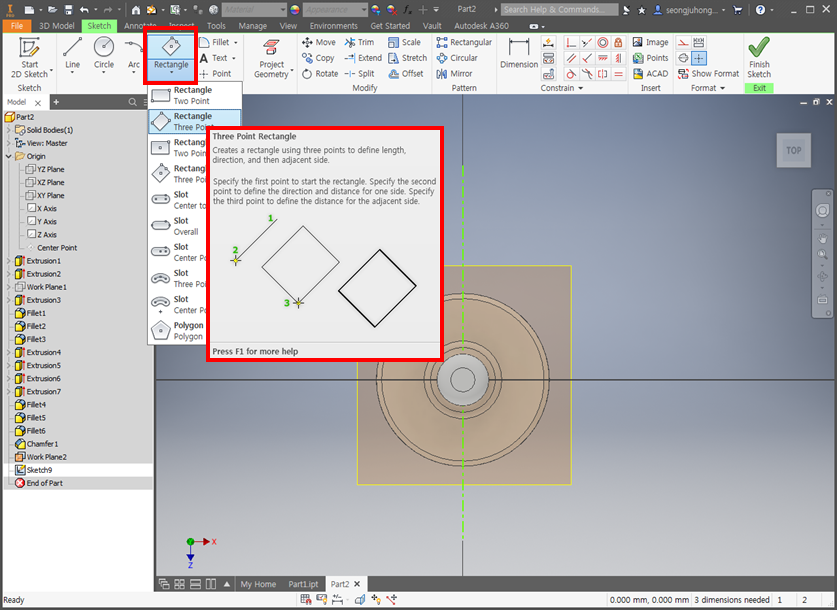Click End of Part marker

pyautogui.click(x=44, y=483)
